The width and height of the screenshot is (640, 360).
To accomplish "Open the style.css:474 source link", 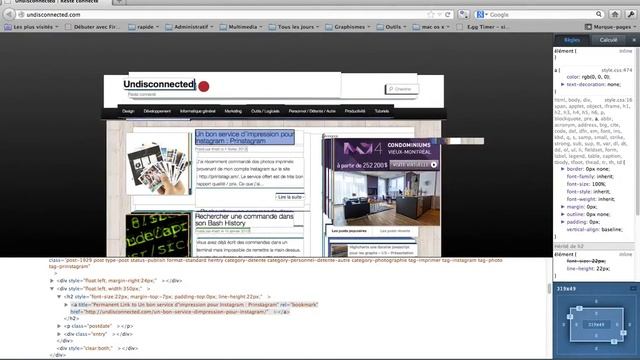I will point(616,70).
